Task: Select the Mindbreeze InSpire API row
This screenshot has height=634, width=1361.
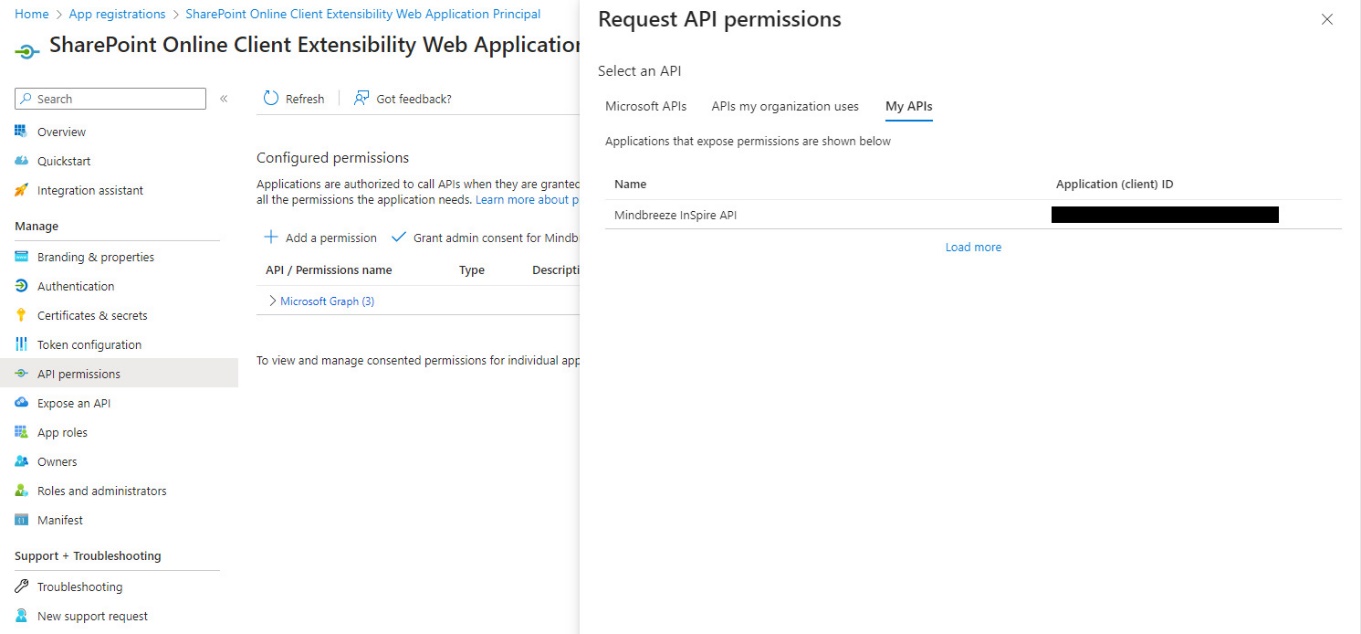Action: [x=973, y=215]
